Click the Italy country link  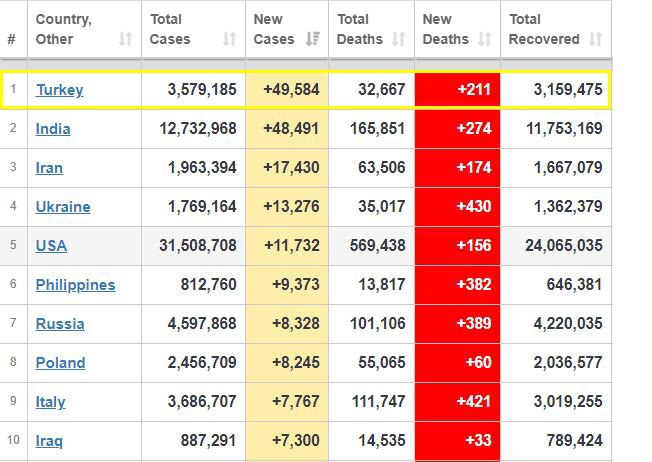50,402
